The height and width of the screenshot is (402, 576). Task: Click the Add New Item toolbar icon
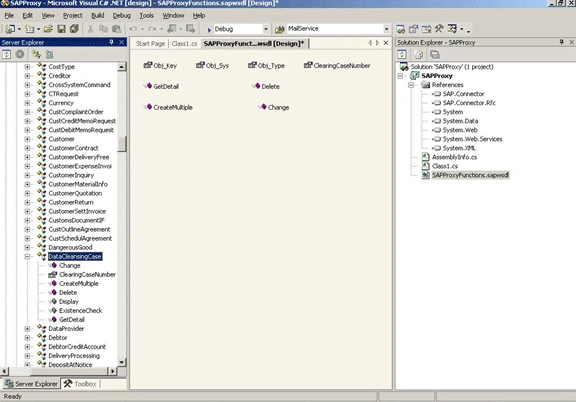point(29,29)
